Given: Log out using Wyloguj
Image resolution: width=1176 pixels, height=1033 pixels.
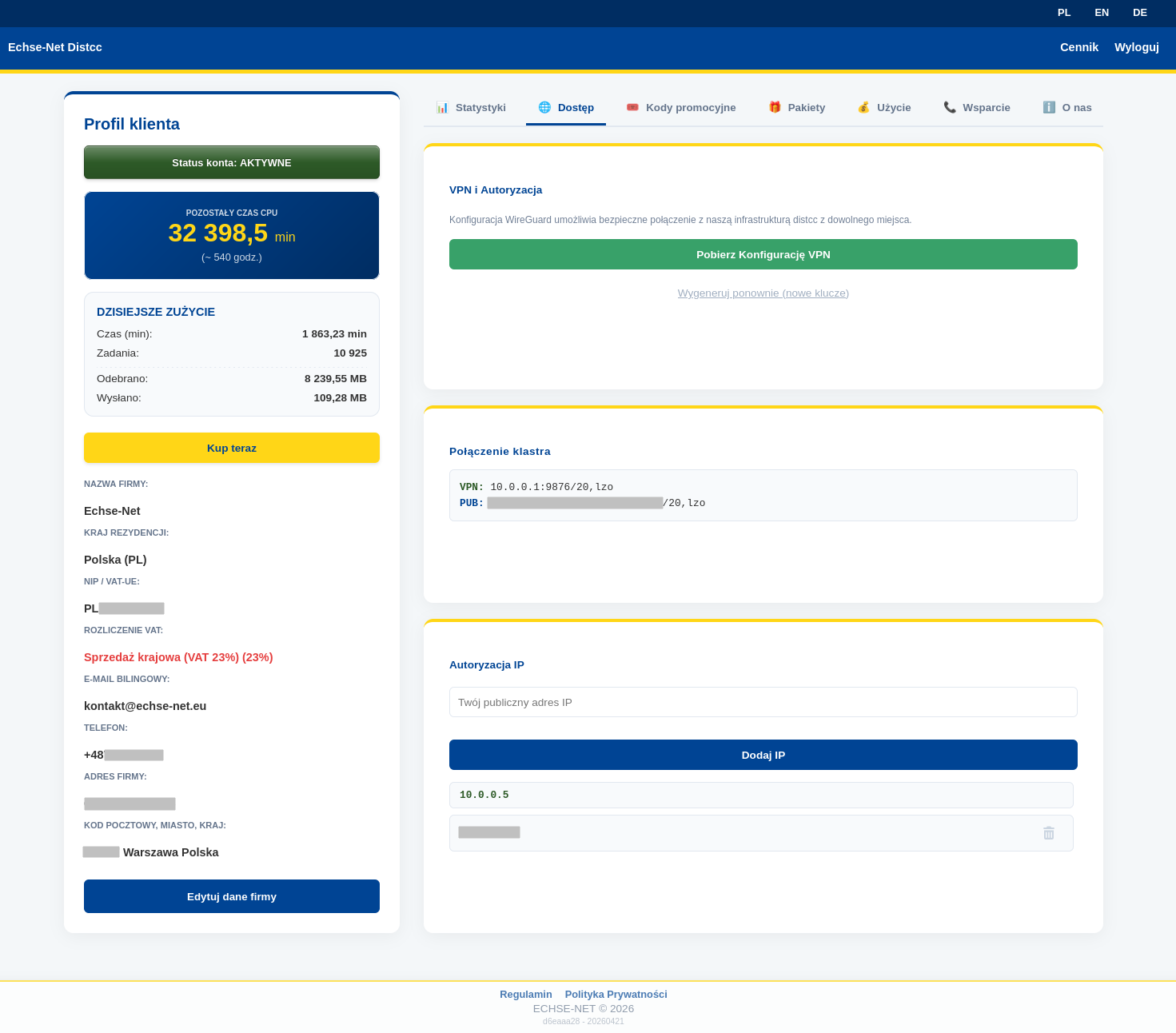Looking at the screenshot, I should [x=1136, y=47].
